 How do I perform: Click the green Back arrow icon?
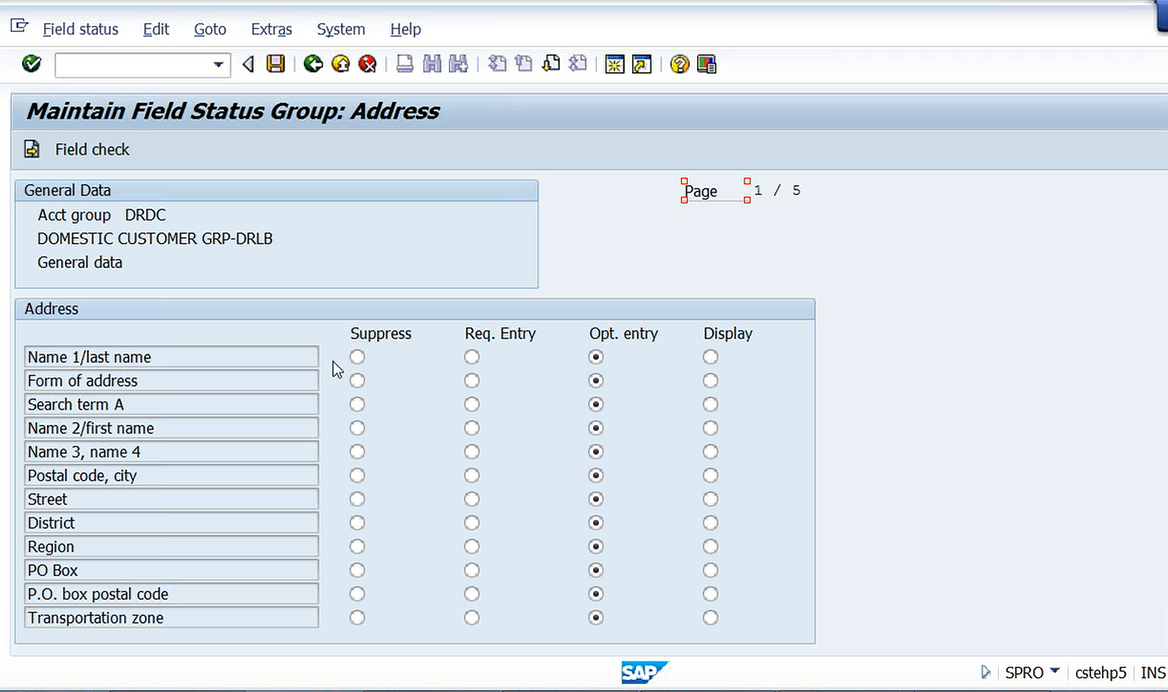tap(314, 64)
